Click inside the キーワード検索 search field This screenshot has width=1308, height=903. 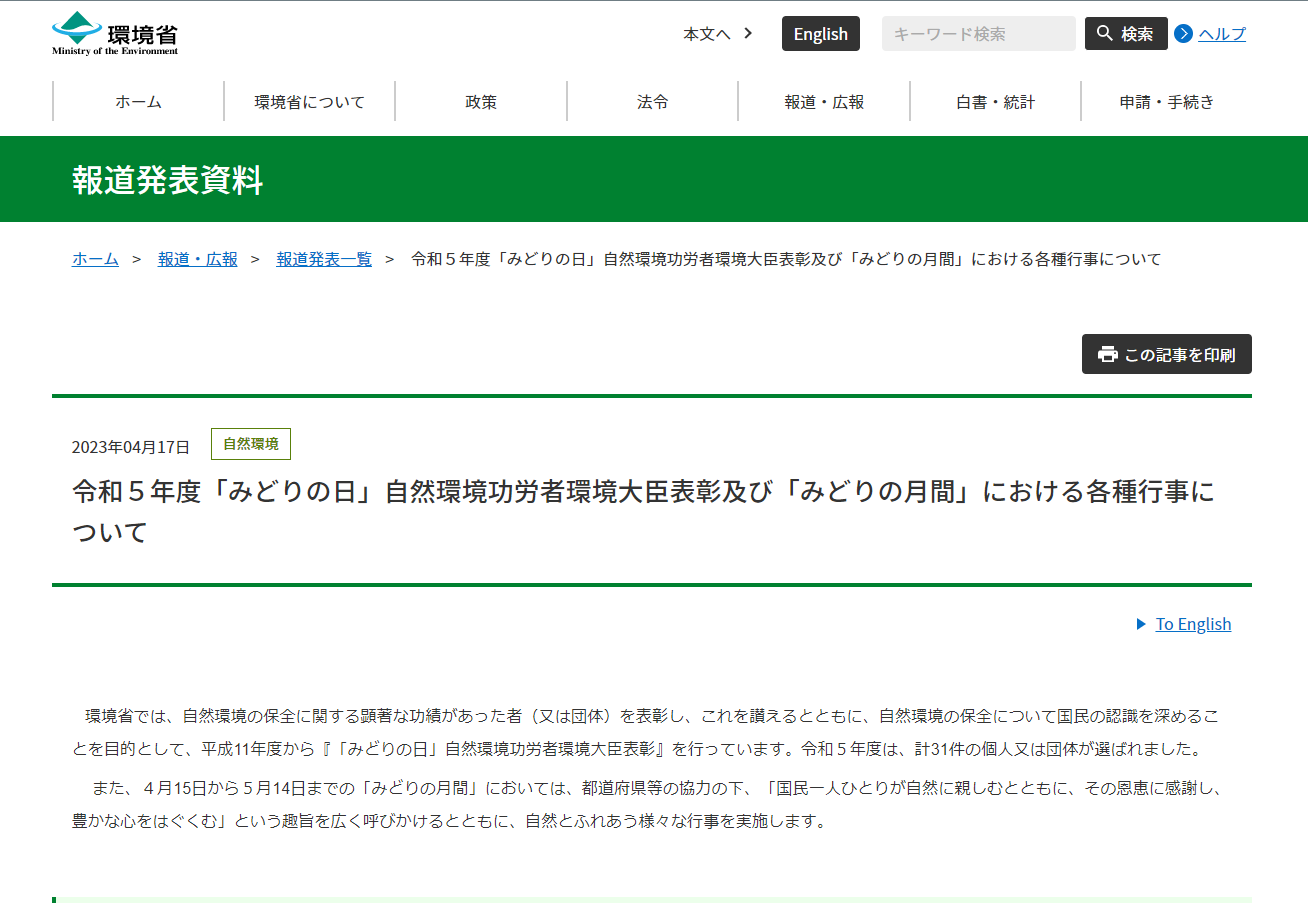coord(978,33)
